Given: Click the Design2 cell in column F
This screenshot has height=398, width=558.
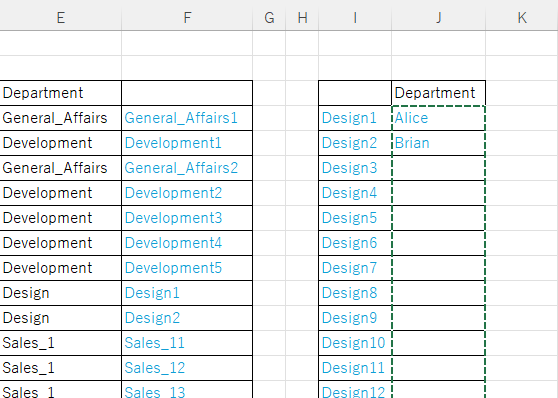Looking at the screenshot, I should point(187,318).
